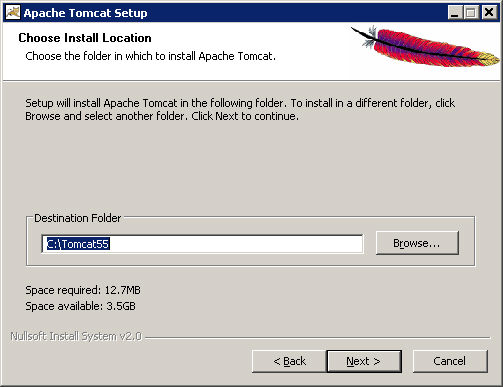Click the destination path text field
The image size is (503, 387).
coord(202,244)
